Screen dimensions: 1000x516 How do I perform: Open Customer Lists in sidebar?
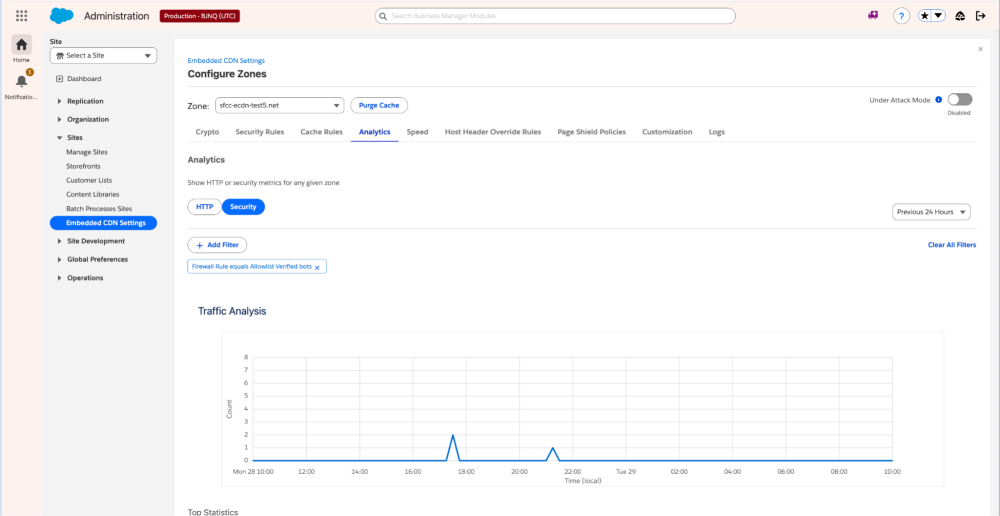pos(89,181)
